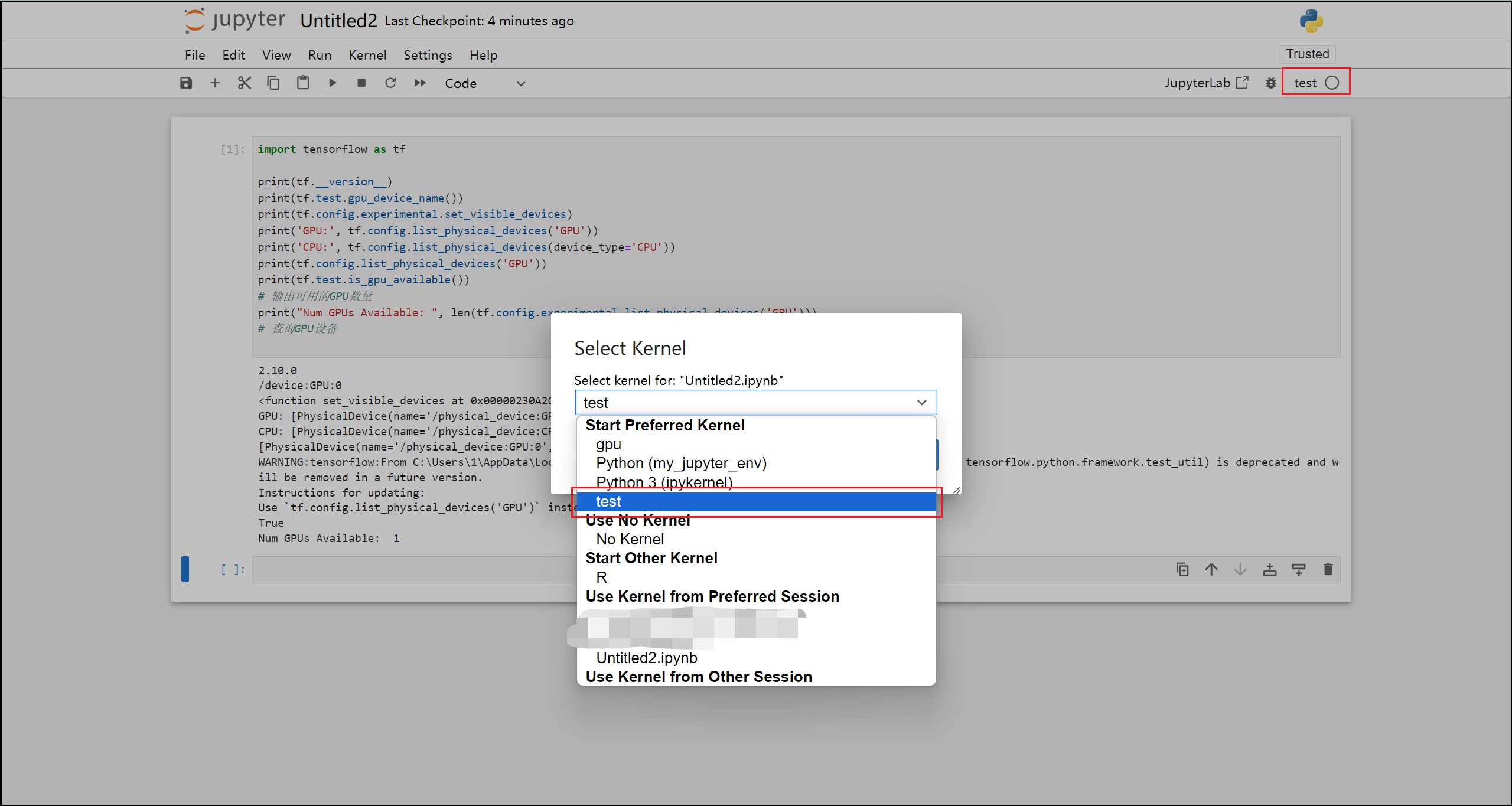The height and width of the screenshot is (806, 1512).
Task: Run the selected cell
Action: click(x=333, y=83)
